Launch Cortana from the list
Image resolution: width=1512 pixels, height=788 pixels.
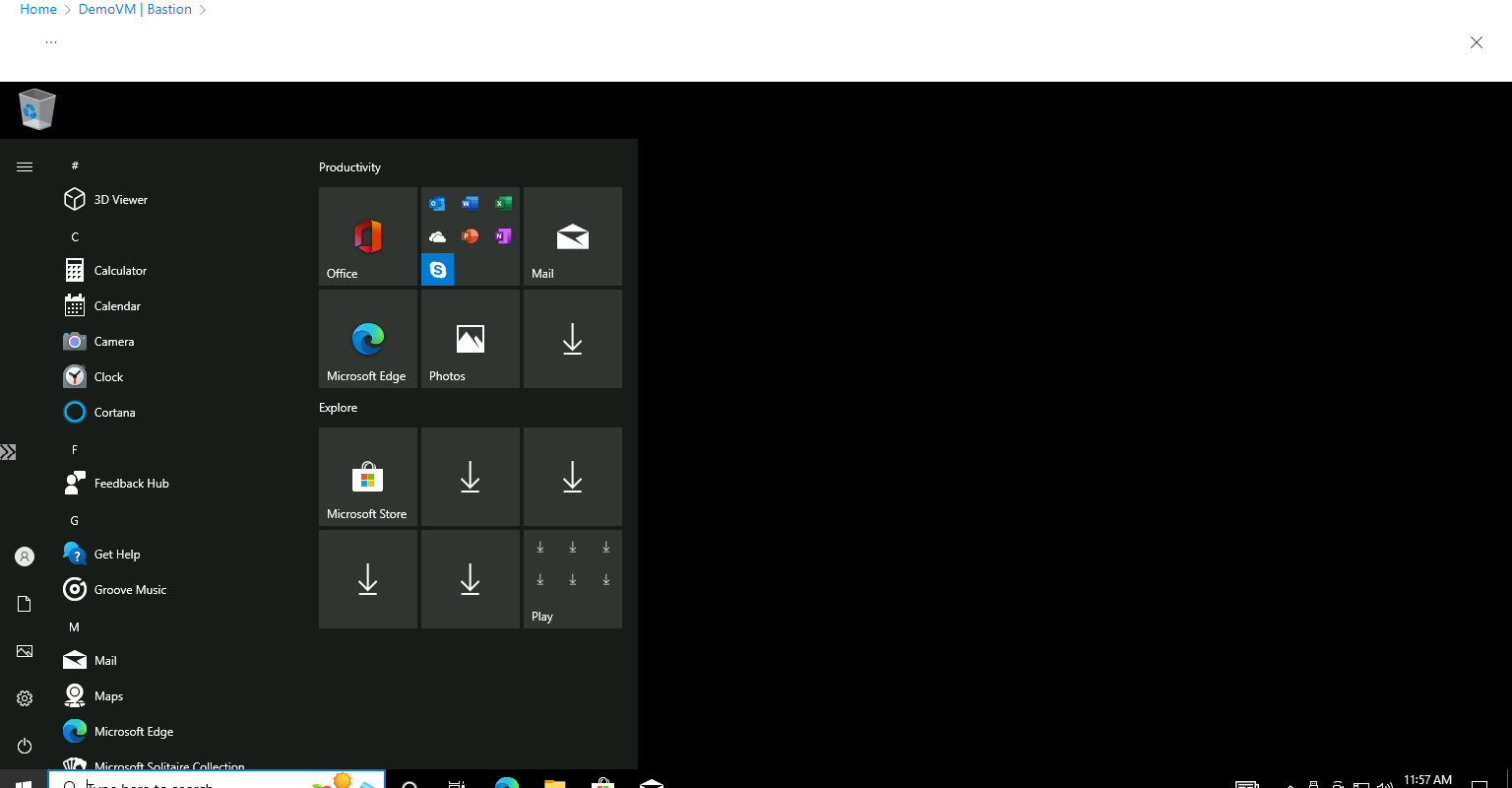tap(167, 413)
